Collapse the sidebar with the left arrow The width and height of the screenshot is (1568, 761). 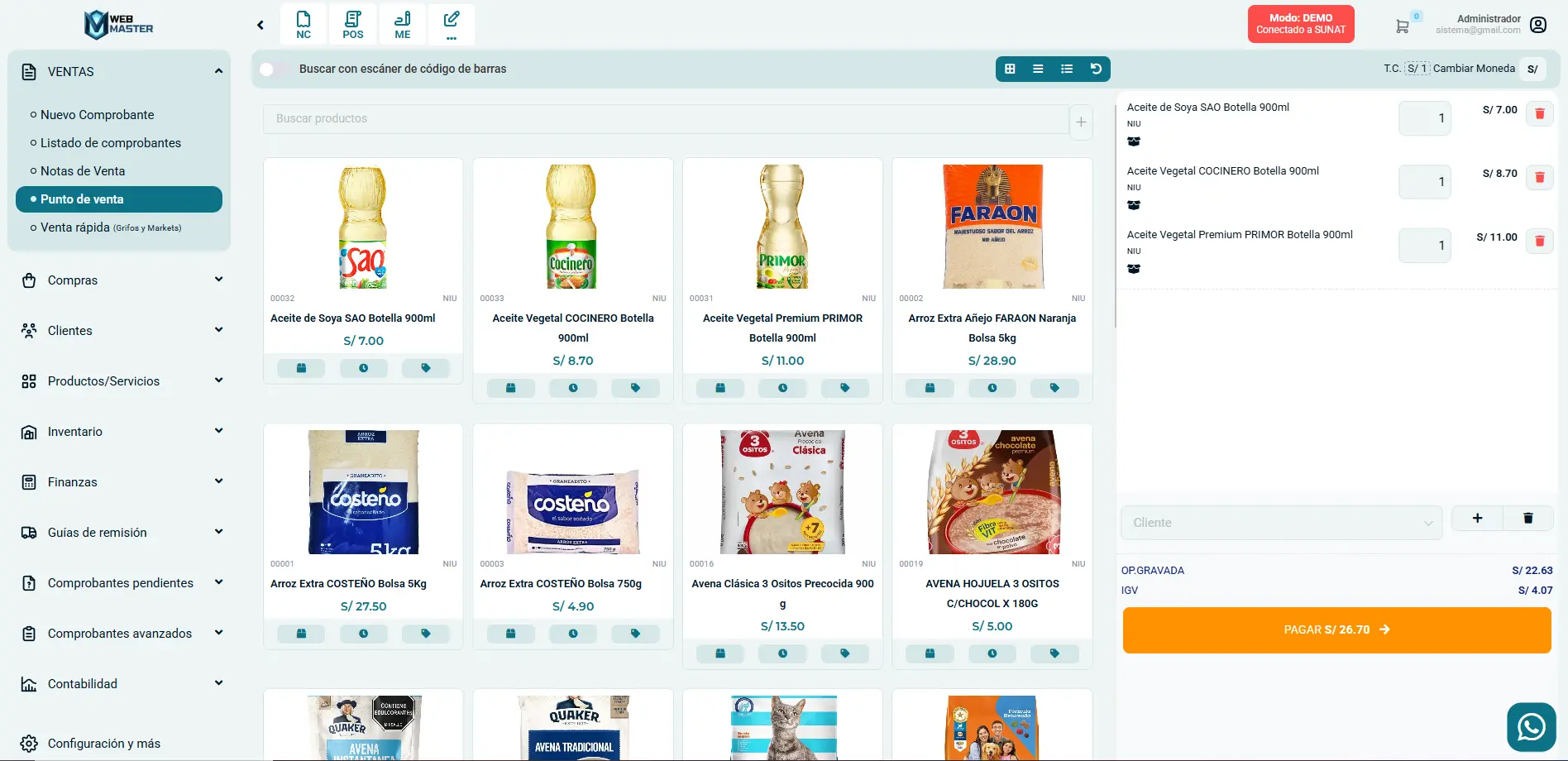coord(261,25)
